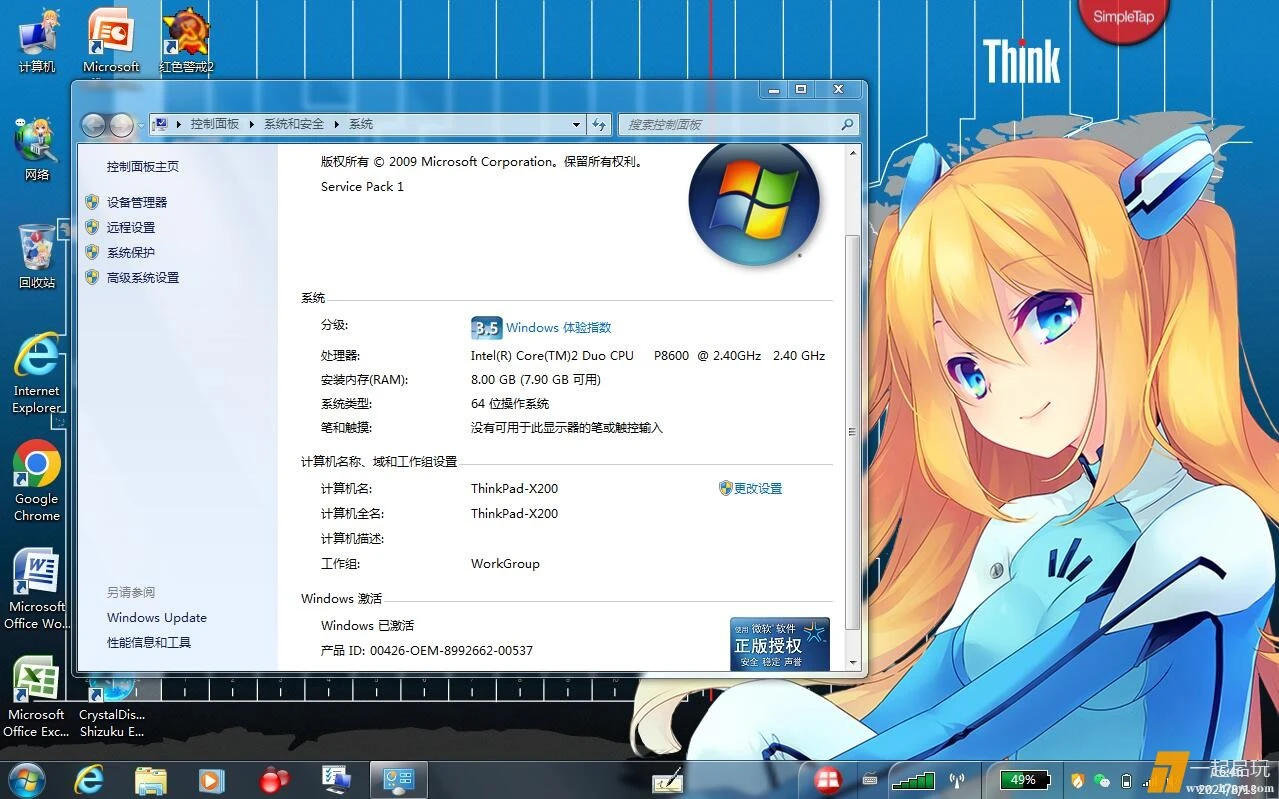Image resolution: width=1279 pixels, height=799 pixels.
Task: Click the wireless antenna tray icon
Action: coord(956,780)
